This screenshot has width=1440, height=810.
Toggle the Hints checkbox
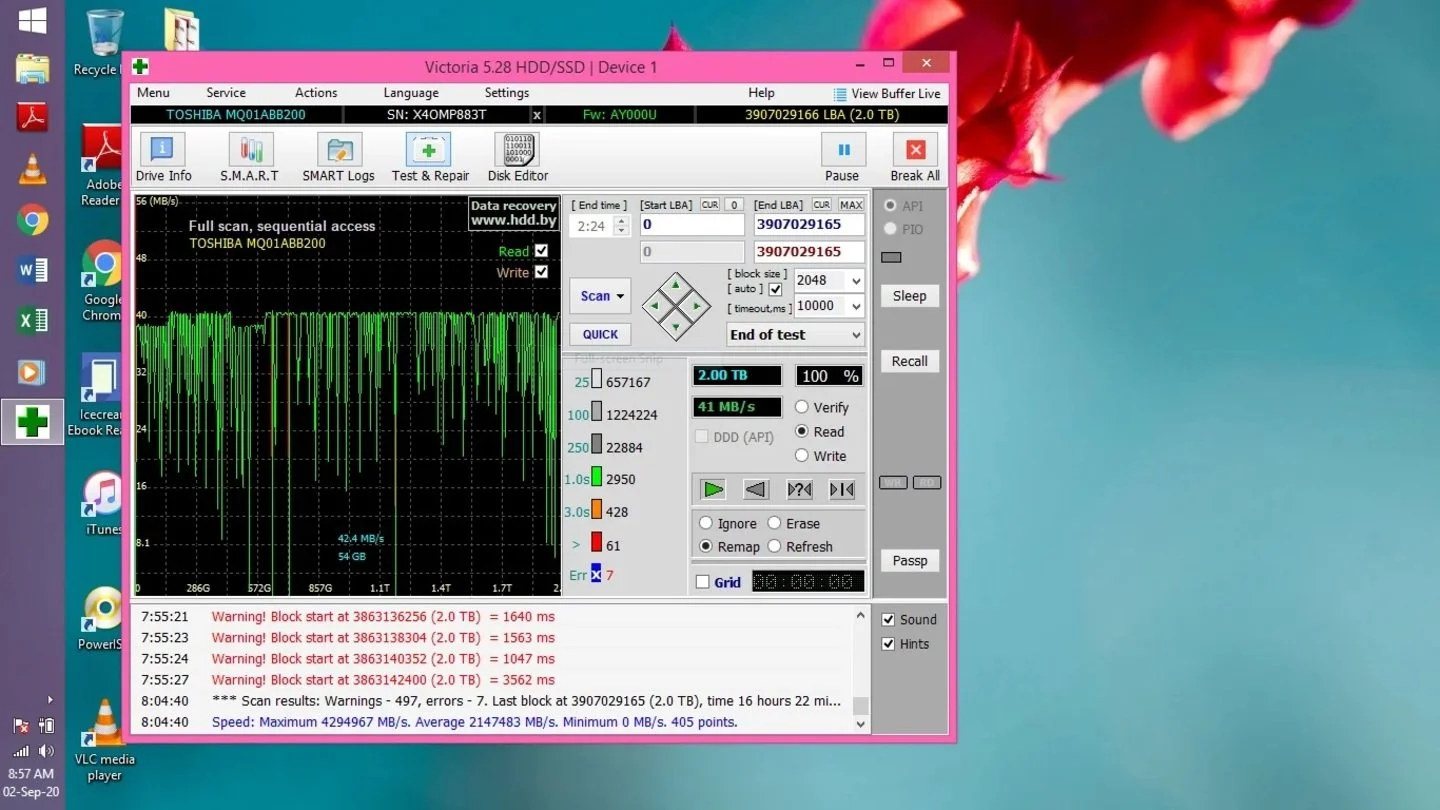(x=888, y=644)
